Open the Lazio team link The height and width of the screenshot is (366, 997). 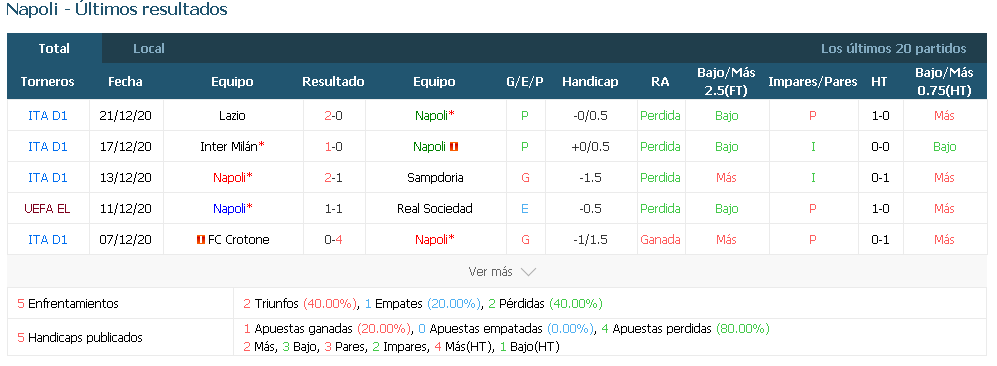tap(231, 116)
